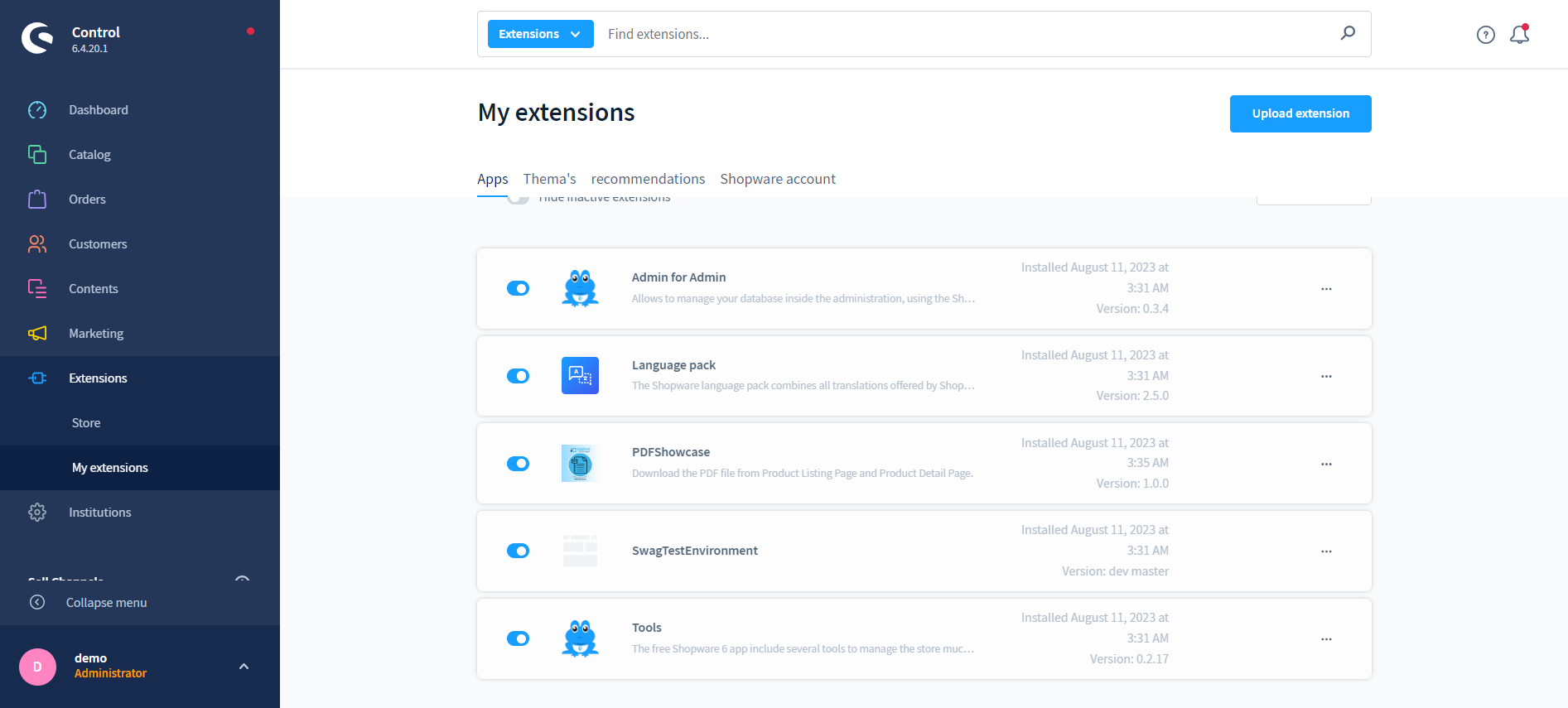This screenshot has height=708, width=1568.
Task: Click the Tools frog icon
Action: click(580, 638)
